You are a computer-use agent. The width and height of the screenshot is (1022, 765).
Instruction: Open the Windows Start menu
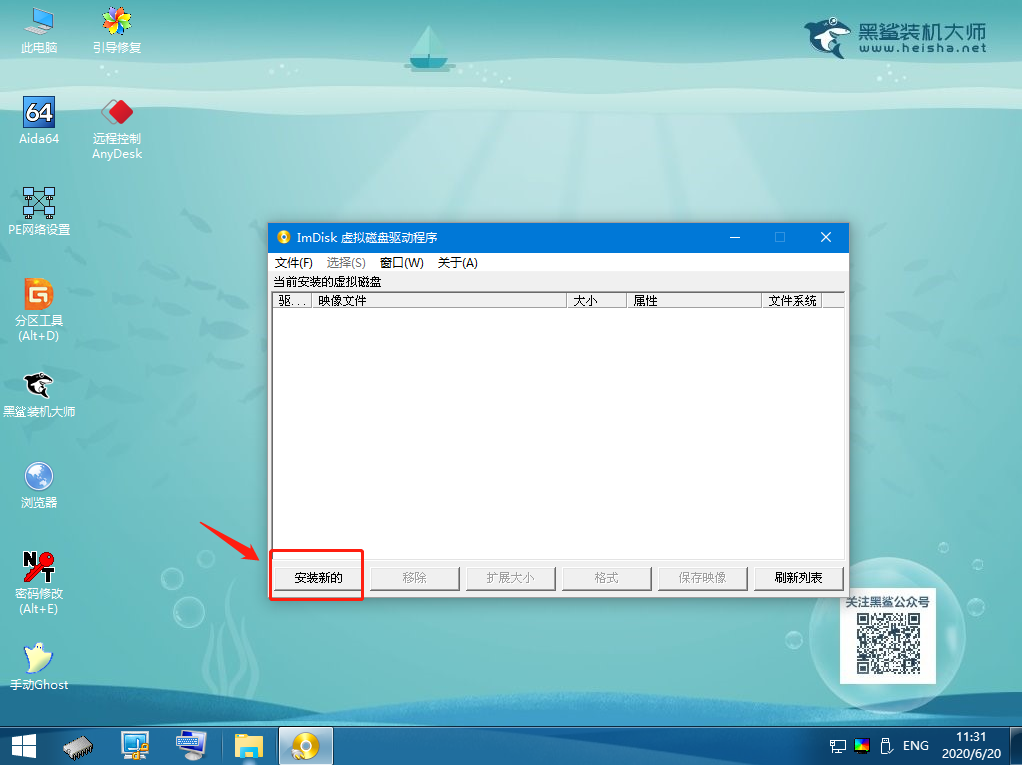[24, 747]
